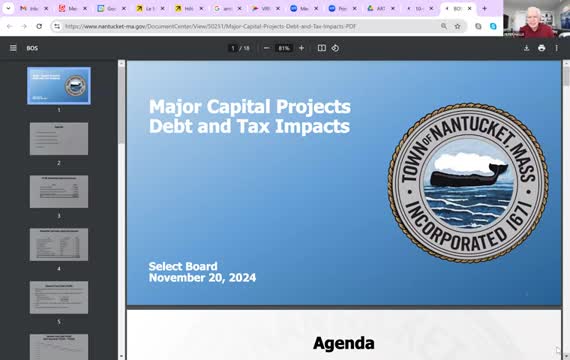Print the PDF document

pyautogui.click(x=542, y=48)
